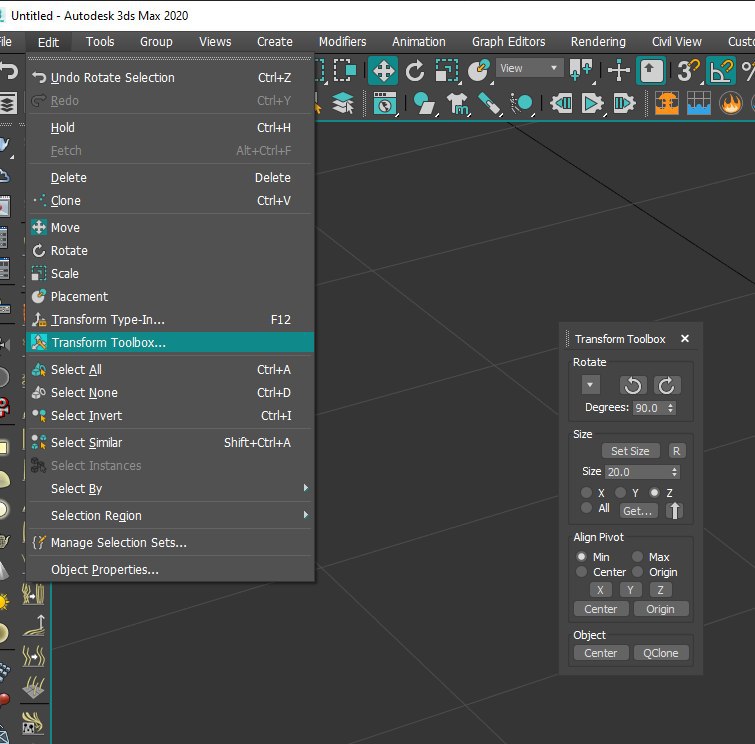Click Object Center button in toolbox
Image resolution: width=755 pixels, height=744 pixels.
(601, 653)
